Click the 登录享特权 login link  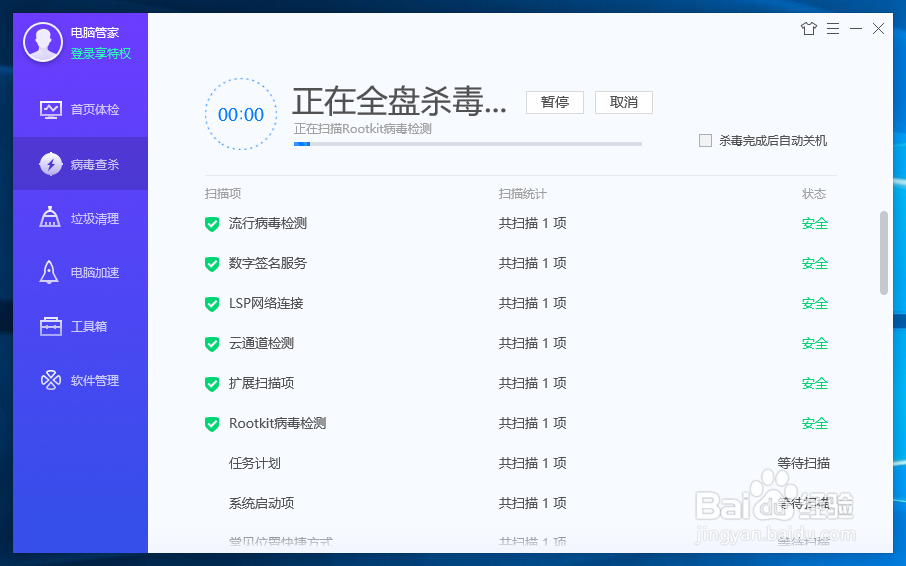(x=101, y=54)
